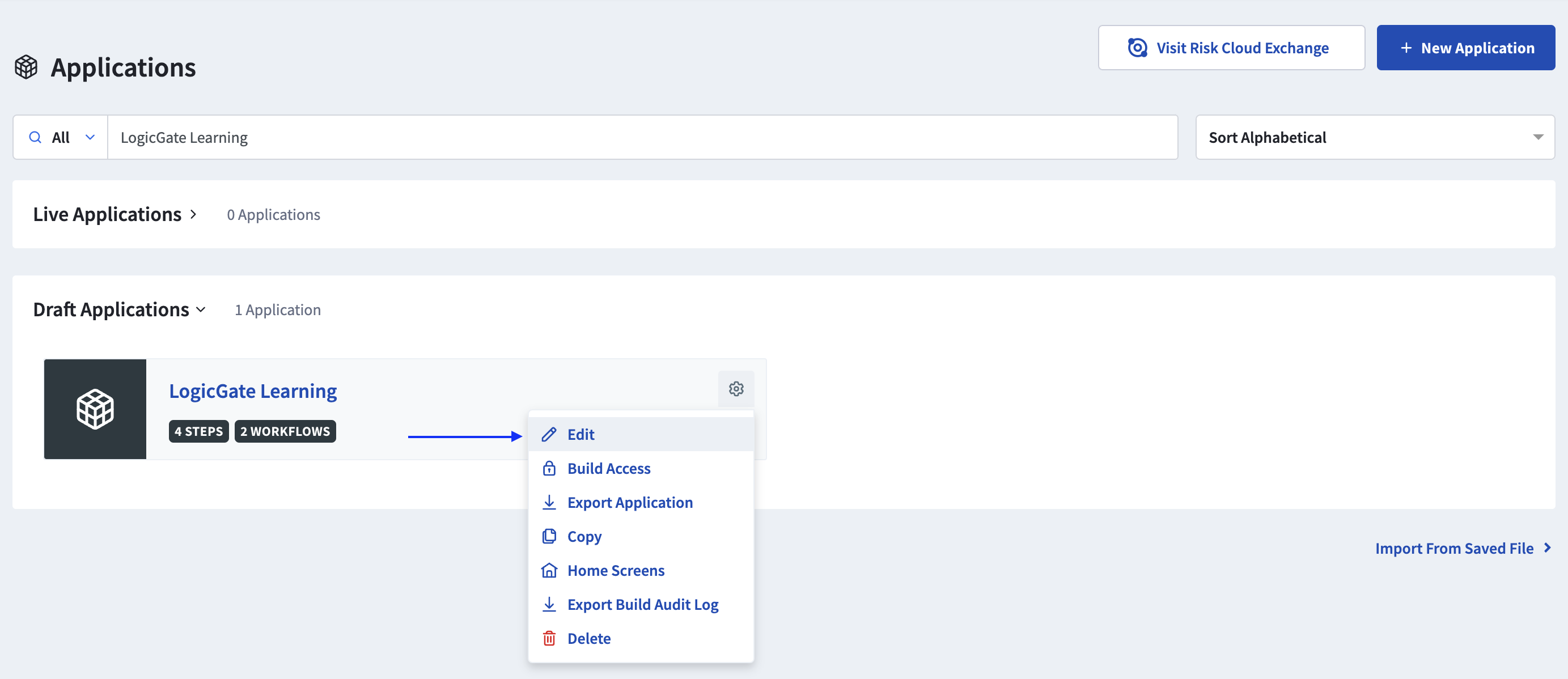Click the download icon beside Export Build Audit Log
The width and height of the screenshot is (1568, 679).
pos(549,605)
